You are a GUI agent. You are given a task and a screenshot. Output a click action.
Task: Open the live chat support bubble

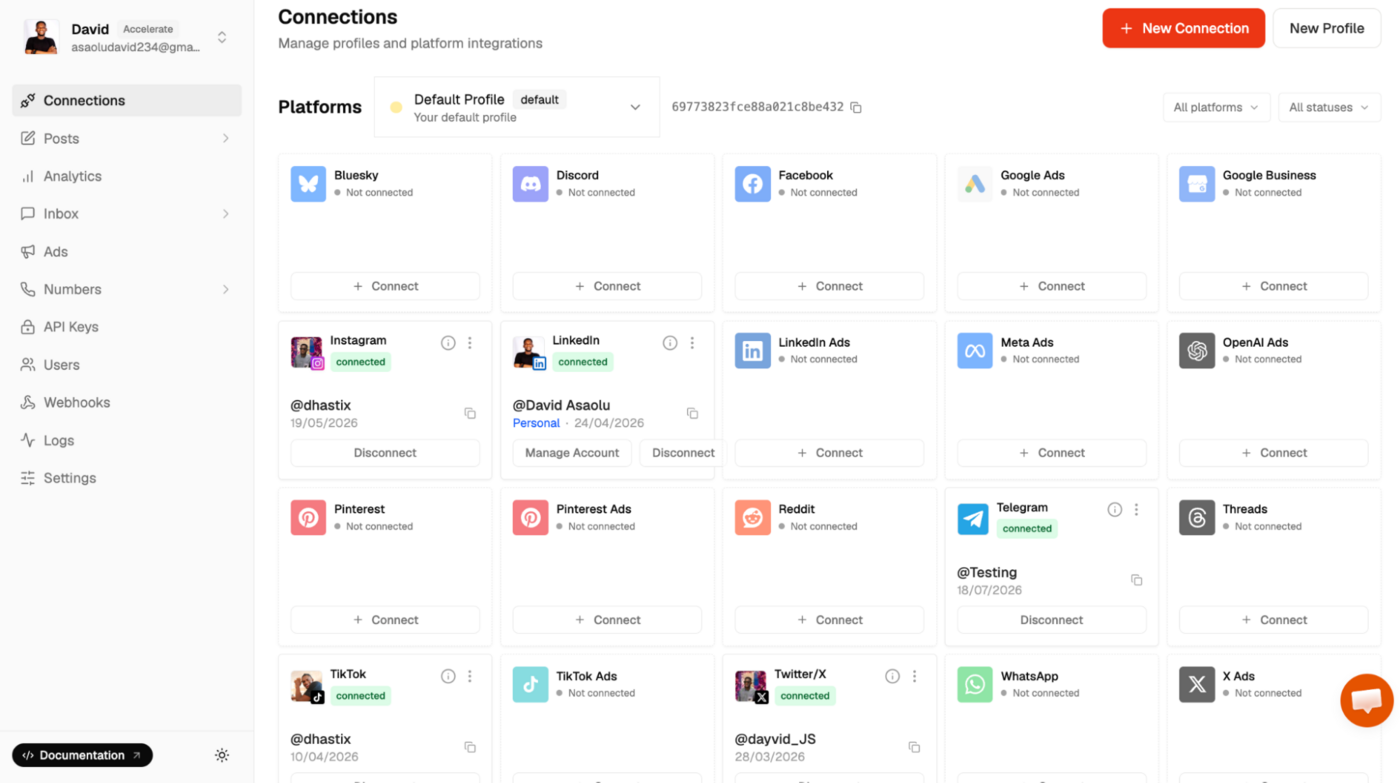[x=1367, y=701]
